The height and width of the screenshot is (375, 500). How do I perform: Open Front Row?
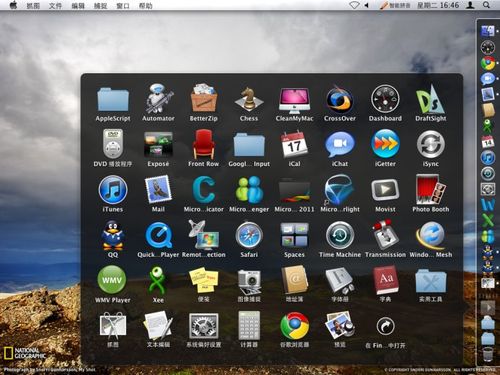click(x=204, y=144)
